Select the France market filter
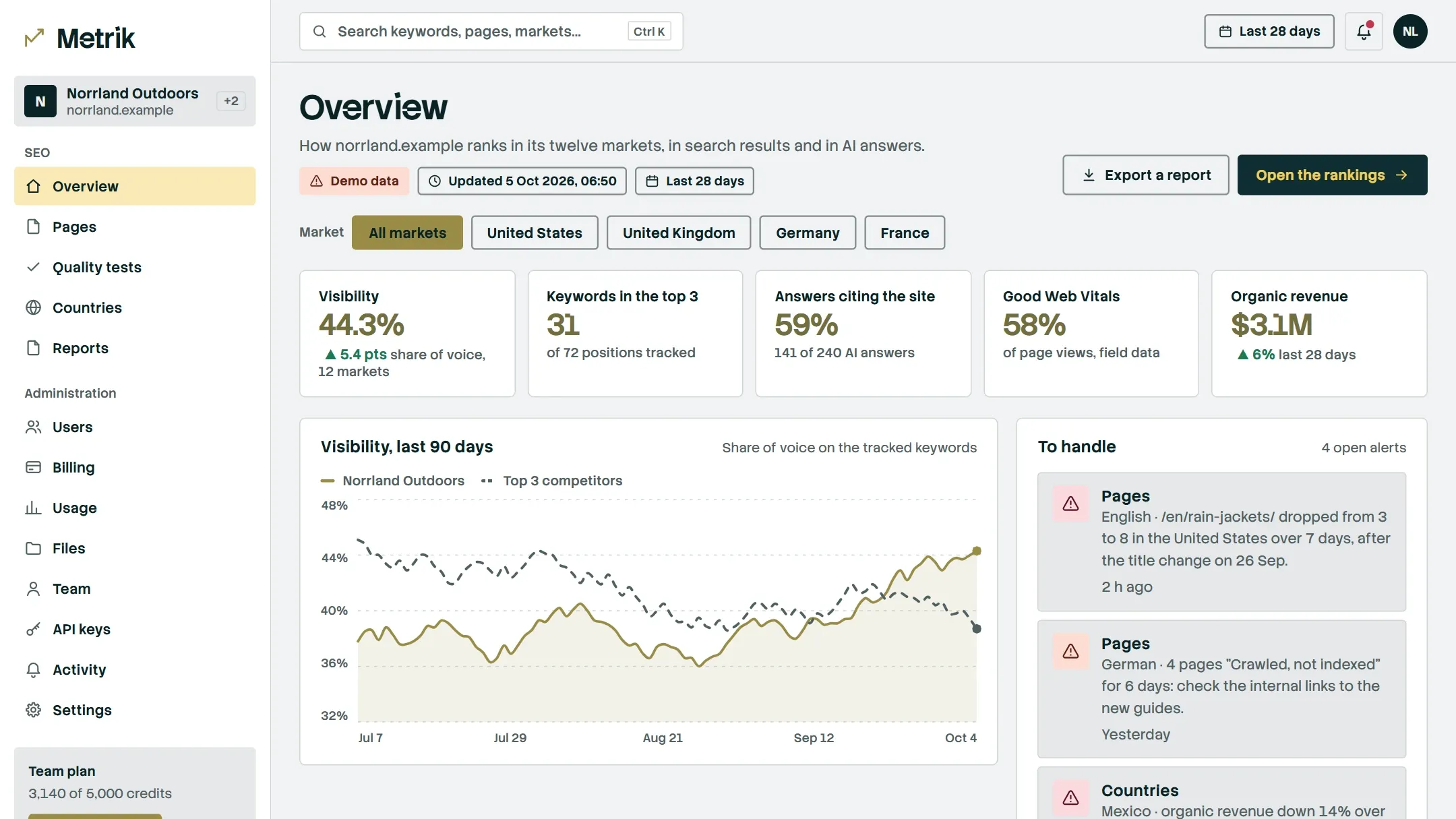The height and width of the screenshot is (819, 1456). [x=905, y=233]
